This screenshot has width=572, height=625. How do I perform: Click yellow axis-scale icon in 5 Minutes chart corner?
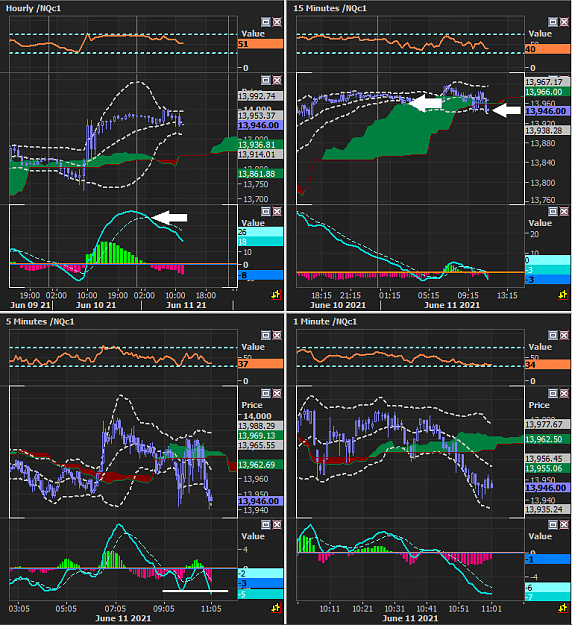pyautogui.click(x=276, y=608)
